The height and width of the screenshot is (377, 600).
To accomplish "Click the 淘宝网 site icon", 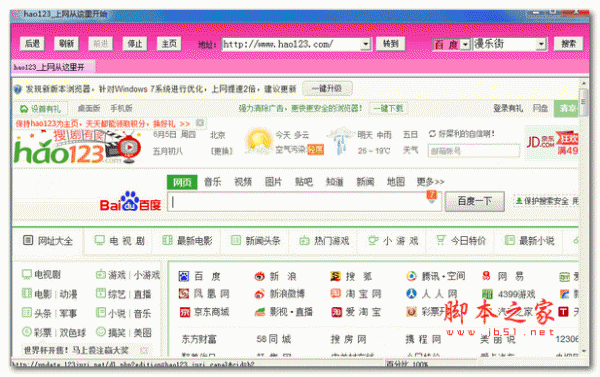I will tap(336, 294).
